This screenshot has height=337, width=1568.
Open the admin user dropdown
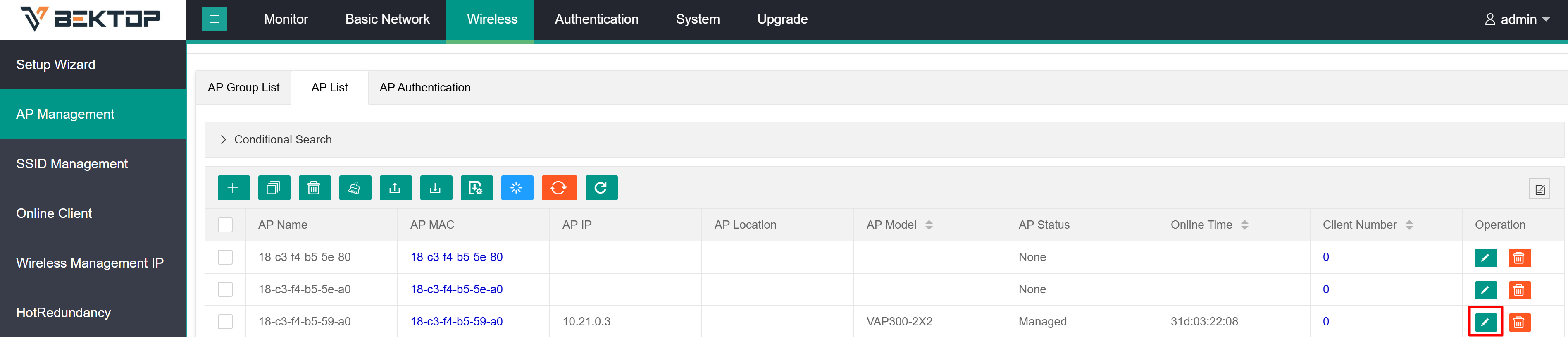tap(1518, 19)
